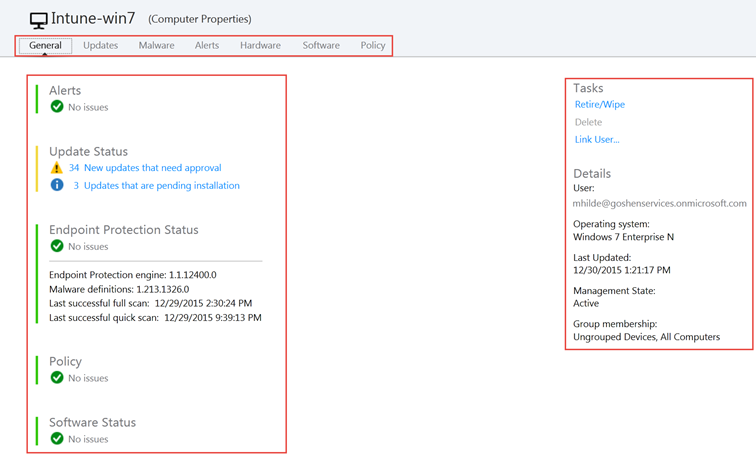Click Last Updated value 12/30/2015 1:21:17 PM
The height and width of the screenshot is (465, 756).
click(x=622, y=270)
